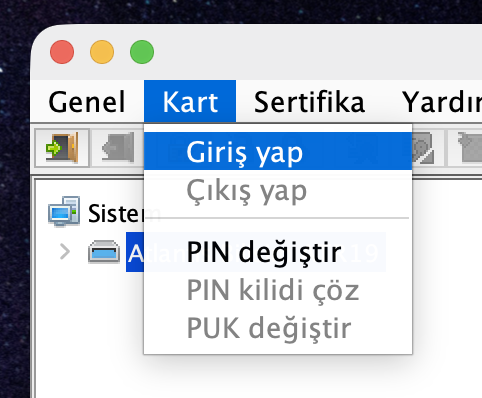Open the Genel menu
The width and height of the screenshot is (482, 398).
(87, 102)
